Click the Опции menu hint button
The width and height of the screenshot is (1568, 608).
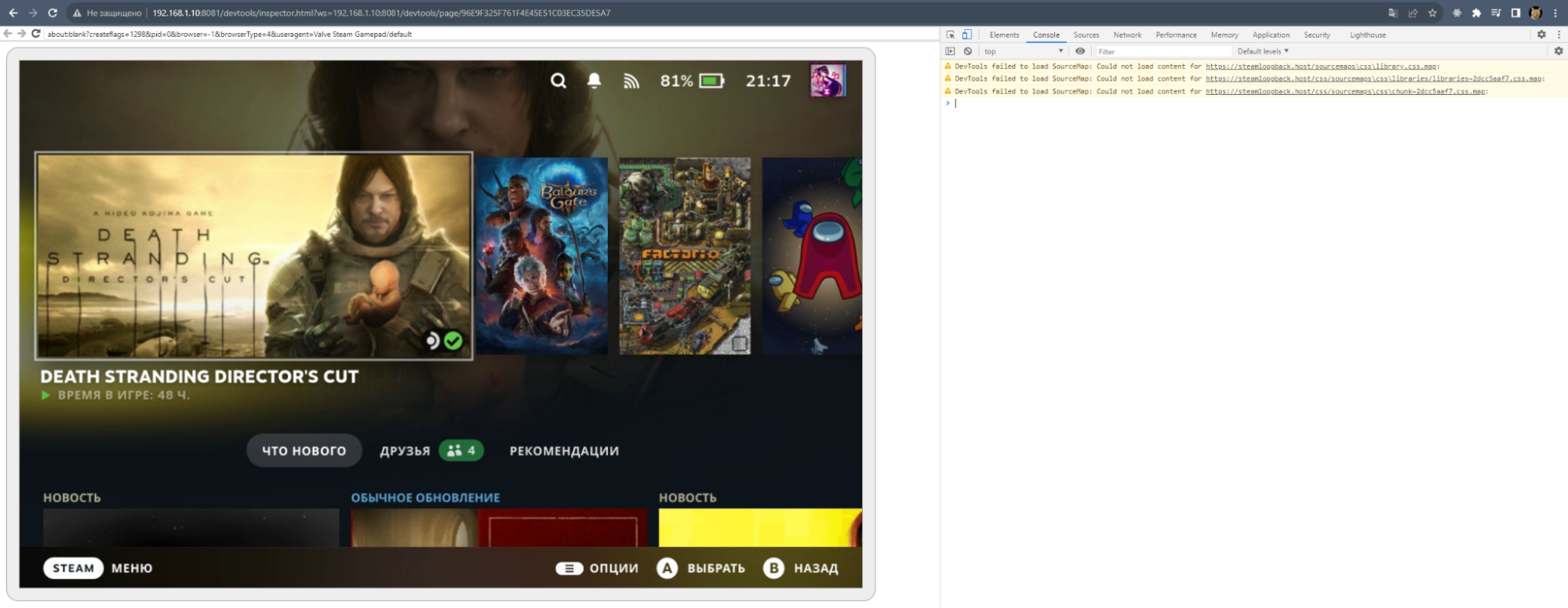coord(597,568)
